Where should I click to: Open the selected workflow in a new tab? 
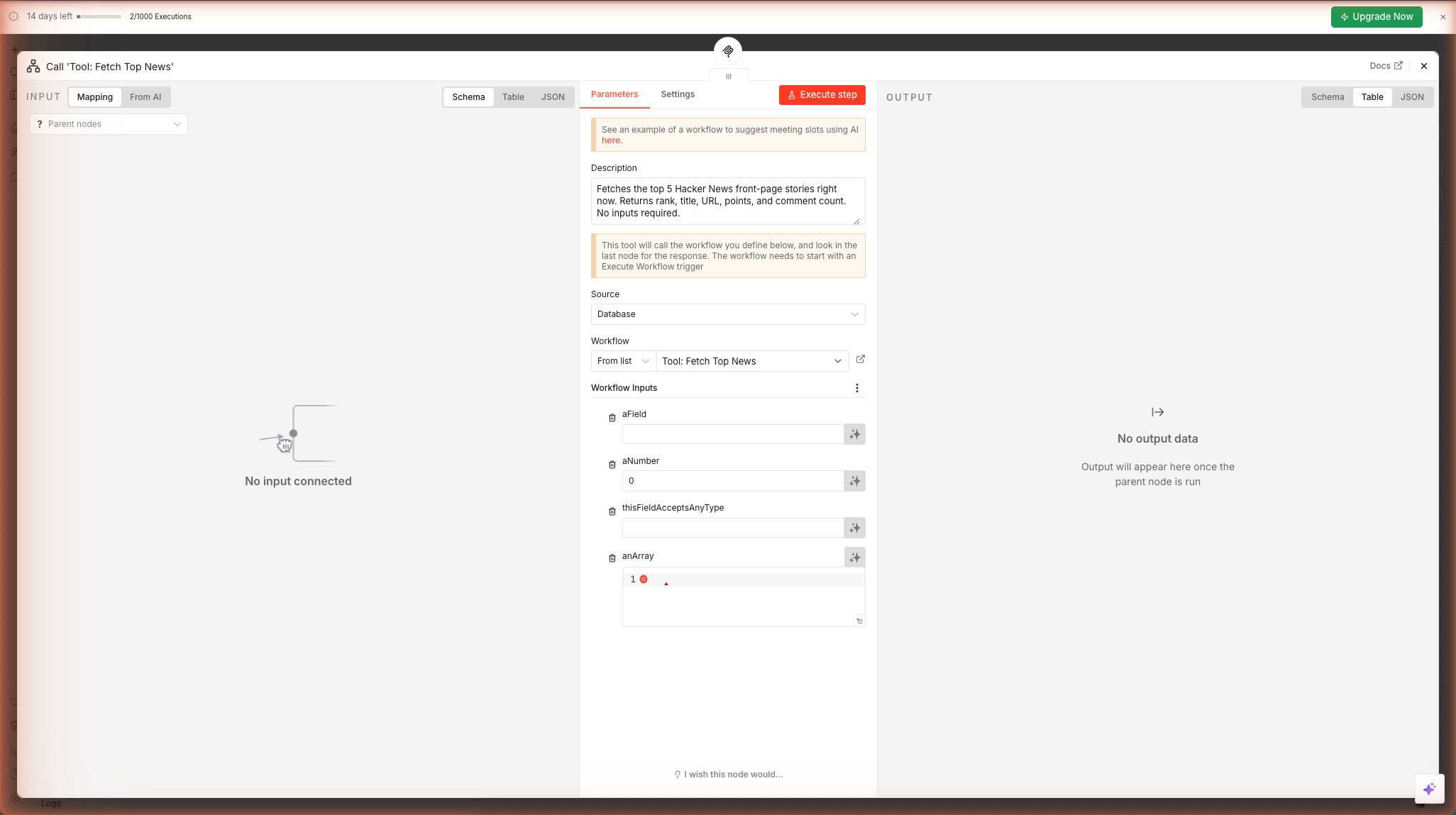pos(860,360)
